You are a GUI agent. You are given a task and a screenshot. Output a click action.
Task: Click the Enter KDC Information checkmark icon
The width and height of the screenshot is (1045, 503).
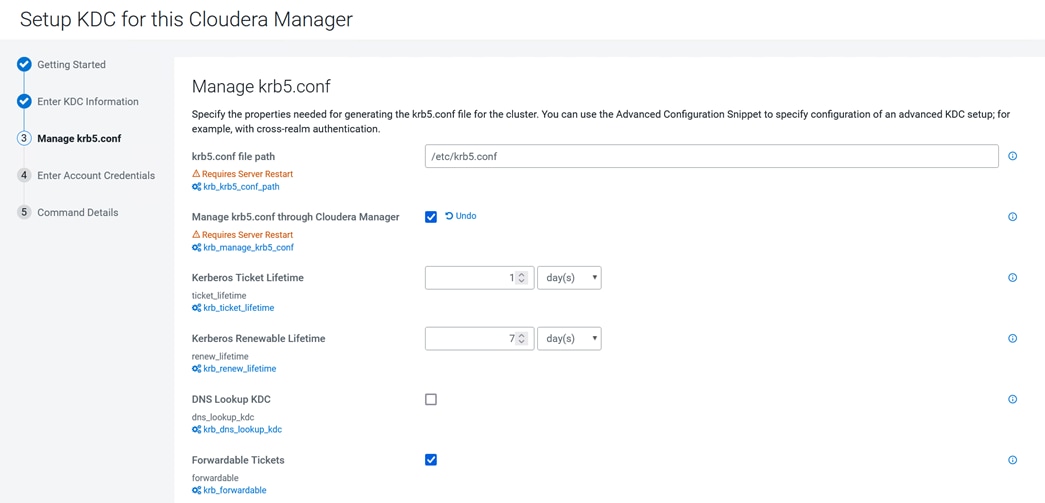24,101
